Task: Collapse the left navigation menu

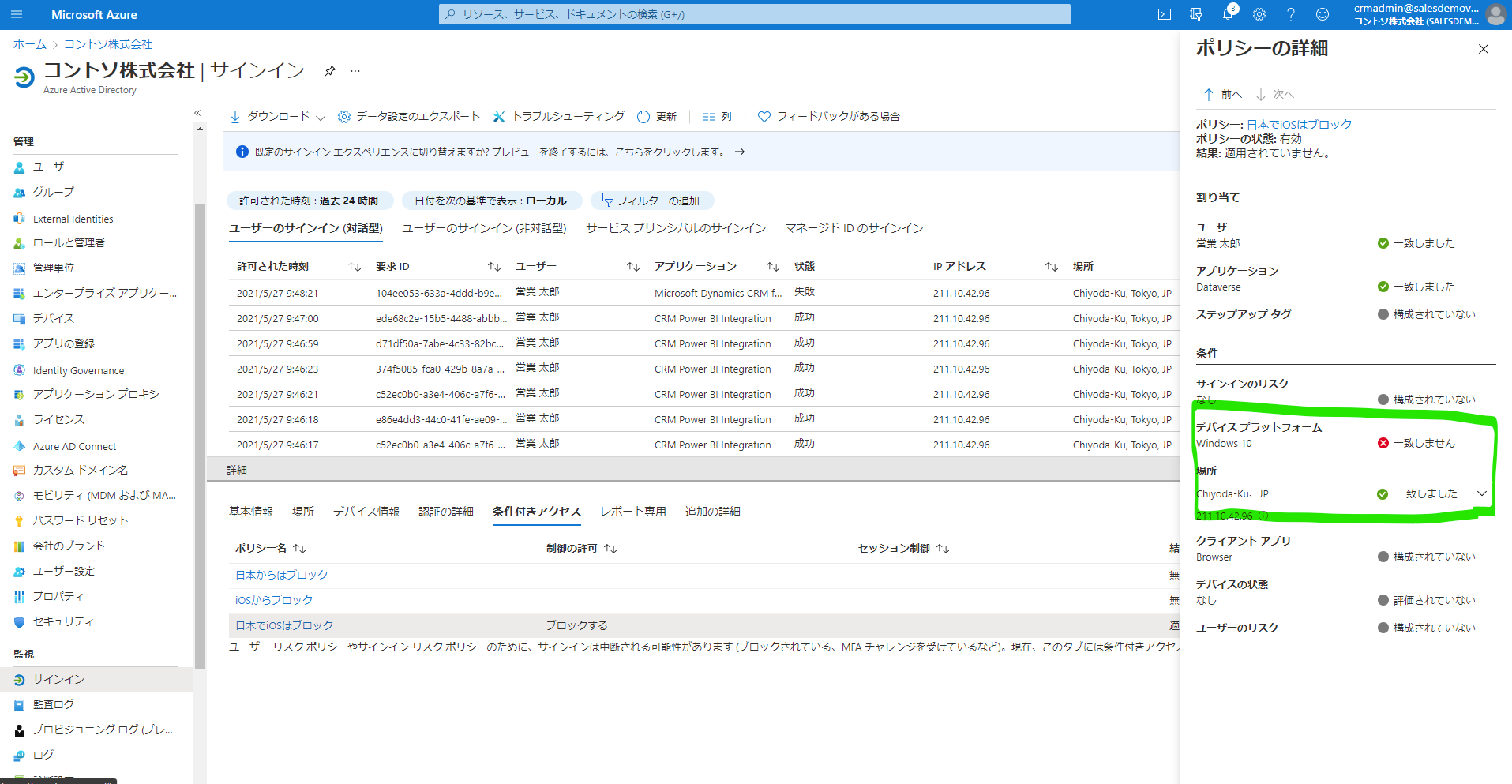Action: coord(197,113)
